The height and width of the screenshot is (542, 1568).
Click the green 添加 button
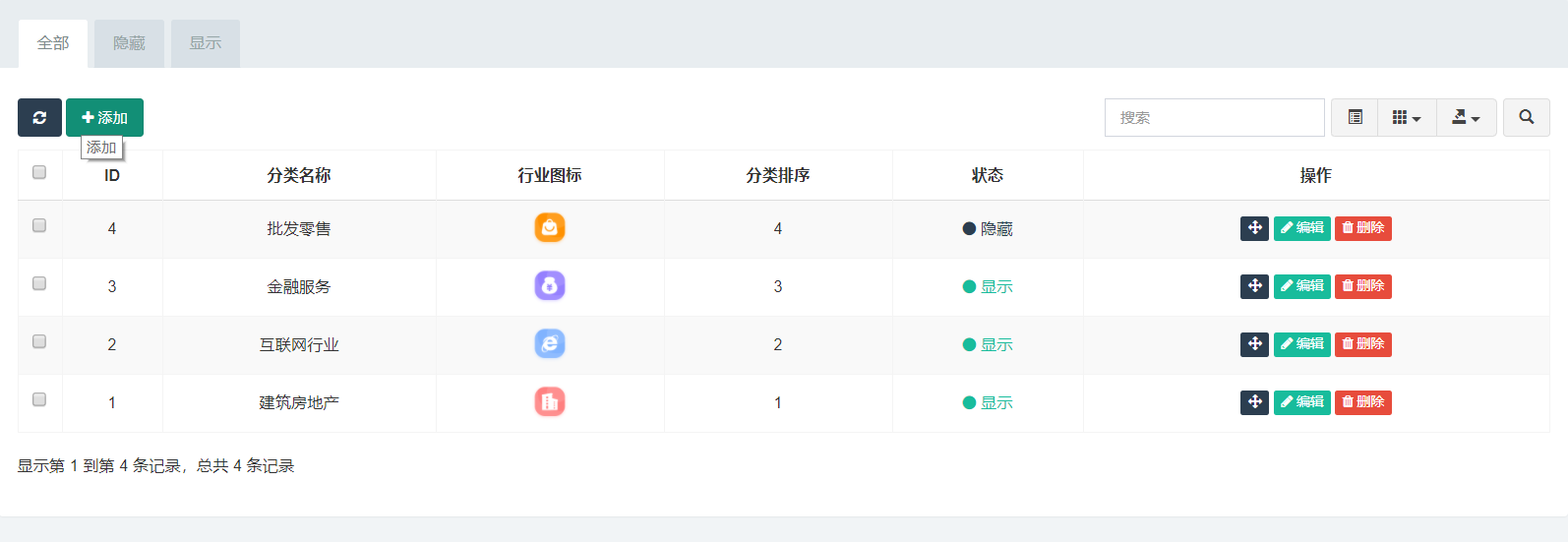104,117
